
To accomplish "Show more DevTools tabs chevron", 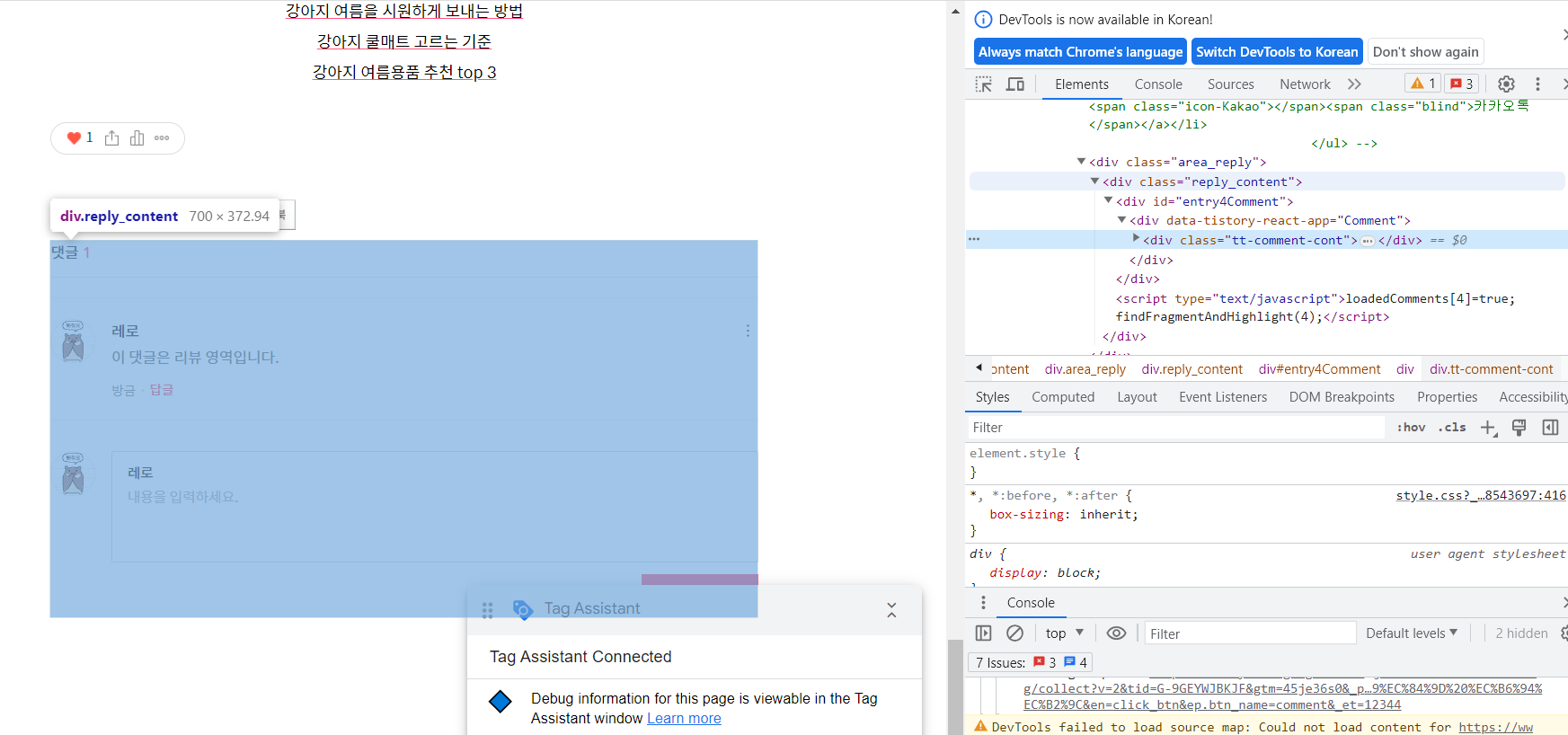I will 1354,84.
